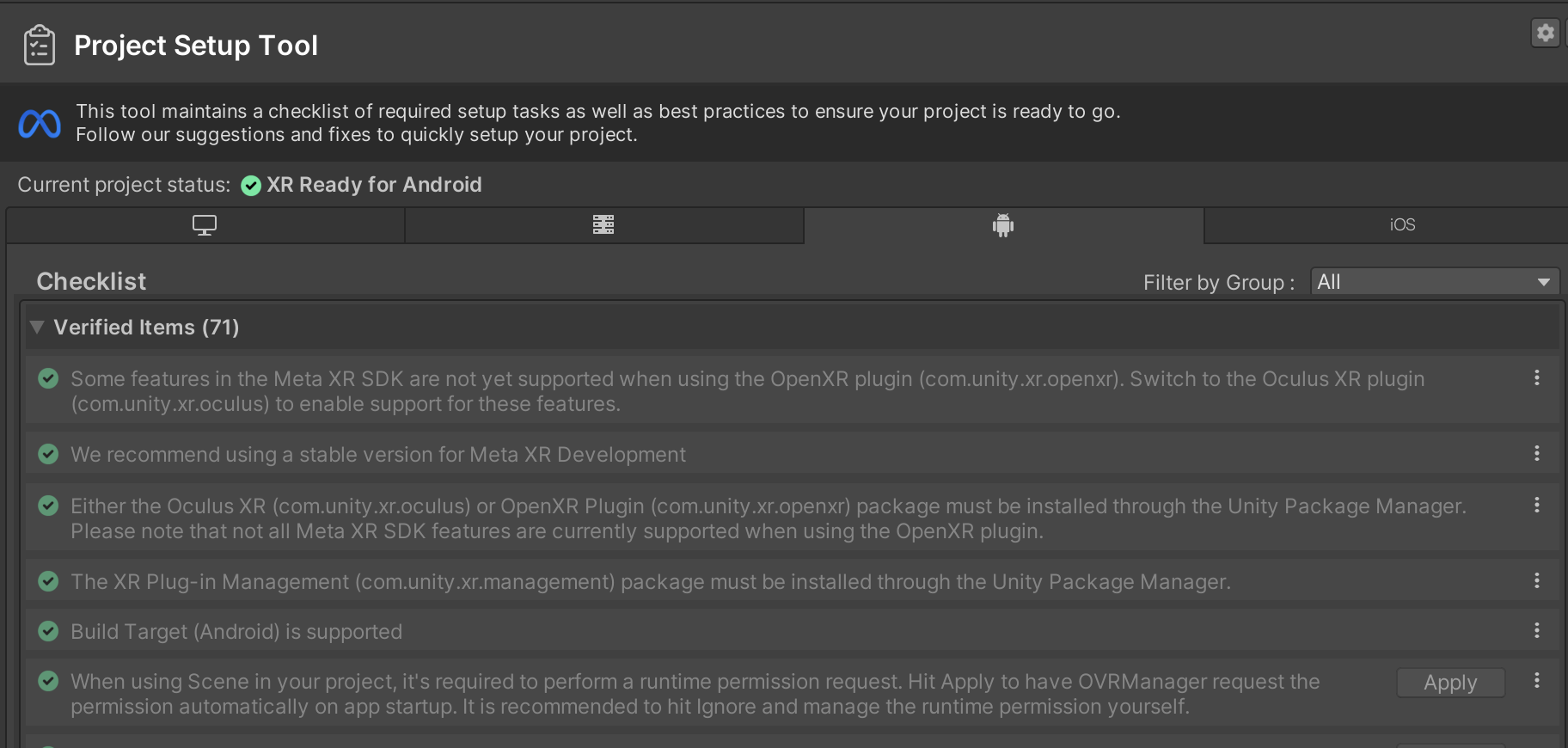Click the 'Verified Items (71)' heading text

pos(146,328)
